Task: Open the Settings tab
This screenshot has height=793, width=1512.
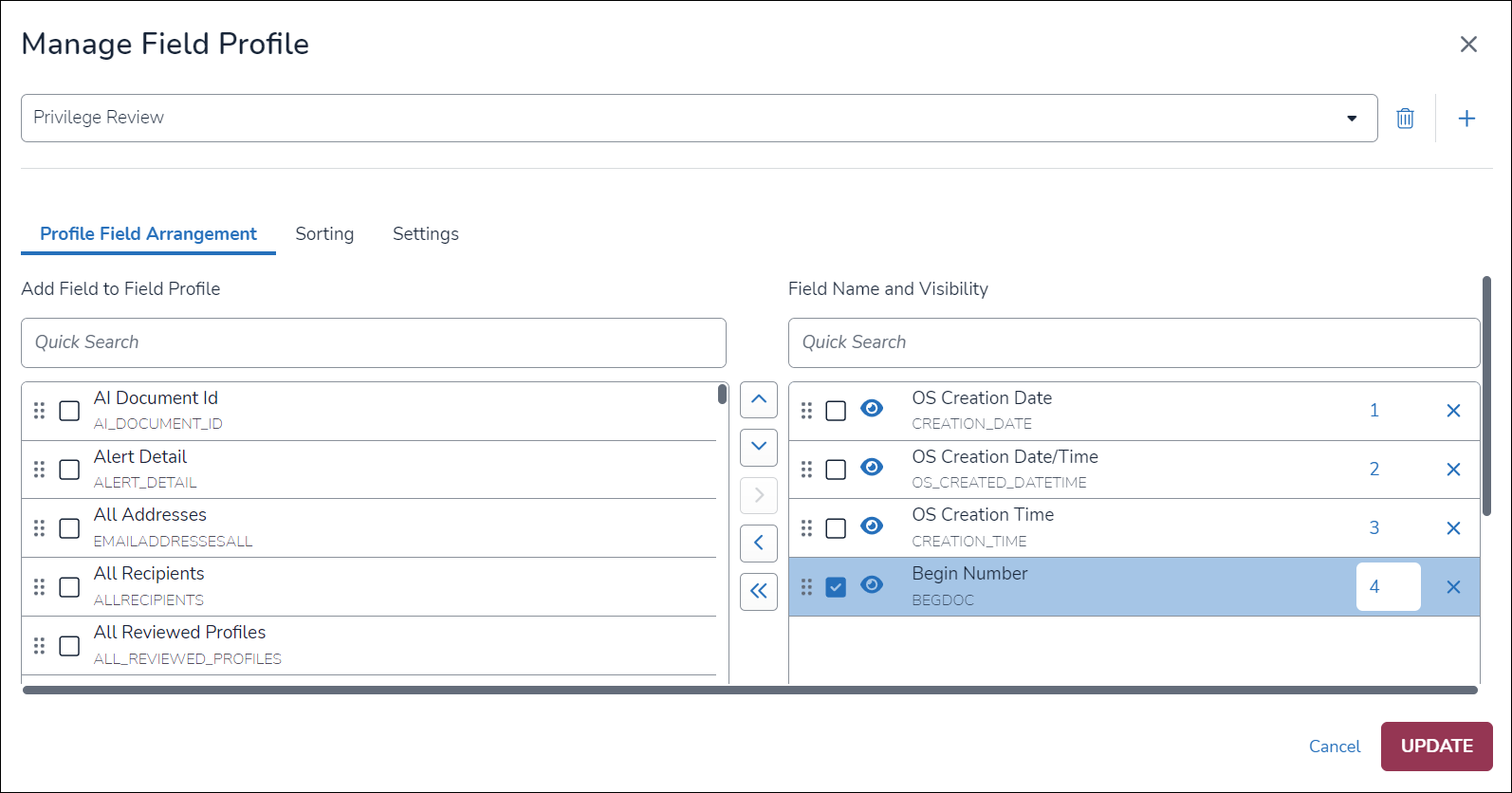Action: [x=426, y=234]
